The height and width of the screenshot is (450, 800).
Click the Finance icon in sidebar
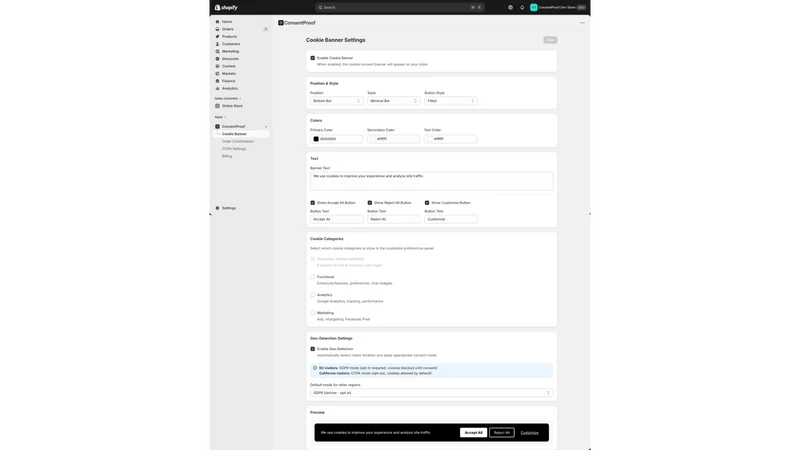(x=217, y=81)
